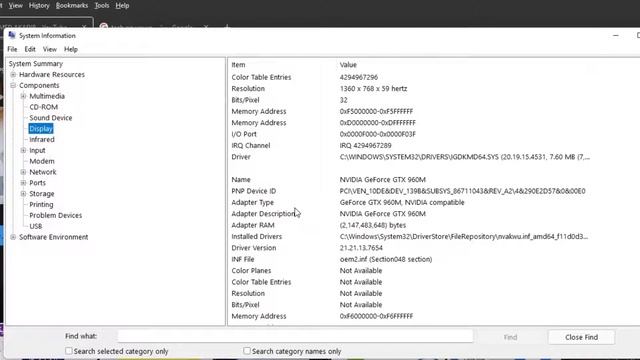Select the Infrared category
Image resolution: width=640 pixels, height=360 pixels.
pyautogui.click(x=42, y=140)
